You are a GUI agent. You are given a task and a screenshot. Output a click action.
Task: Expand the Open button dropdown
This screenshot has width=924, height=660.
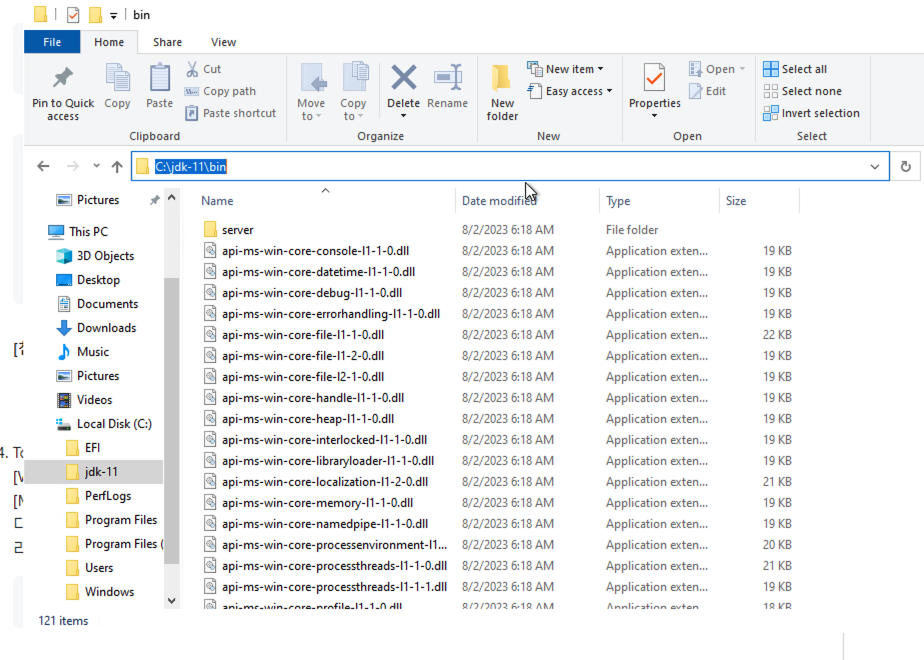tap(742, 69)
